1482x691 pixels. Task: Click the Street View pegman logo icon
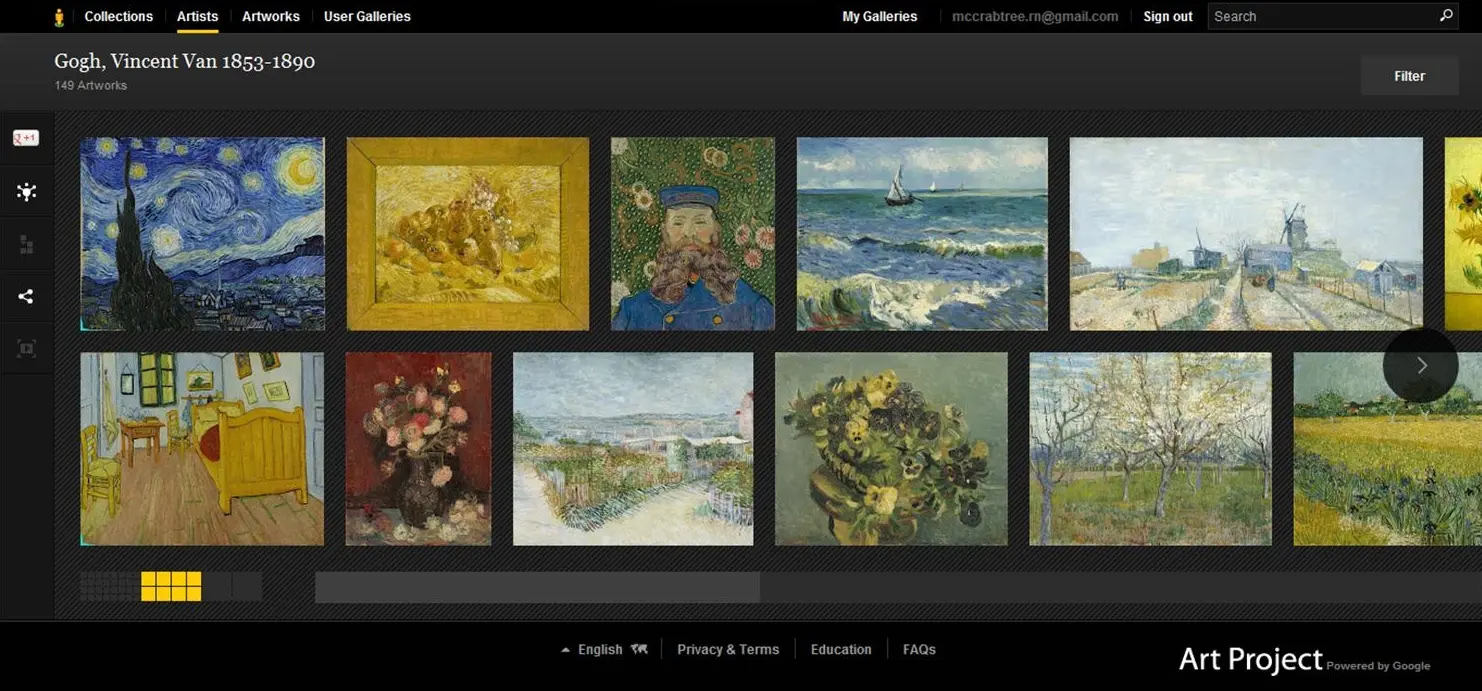tap(59, 17)
